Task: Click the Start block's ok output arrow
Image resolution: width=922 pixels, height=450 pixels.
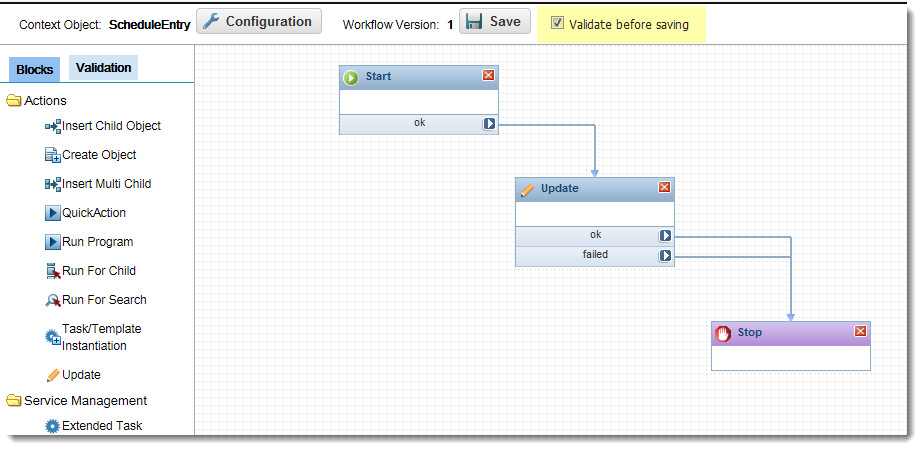Action: [x=489, y=124]
